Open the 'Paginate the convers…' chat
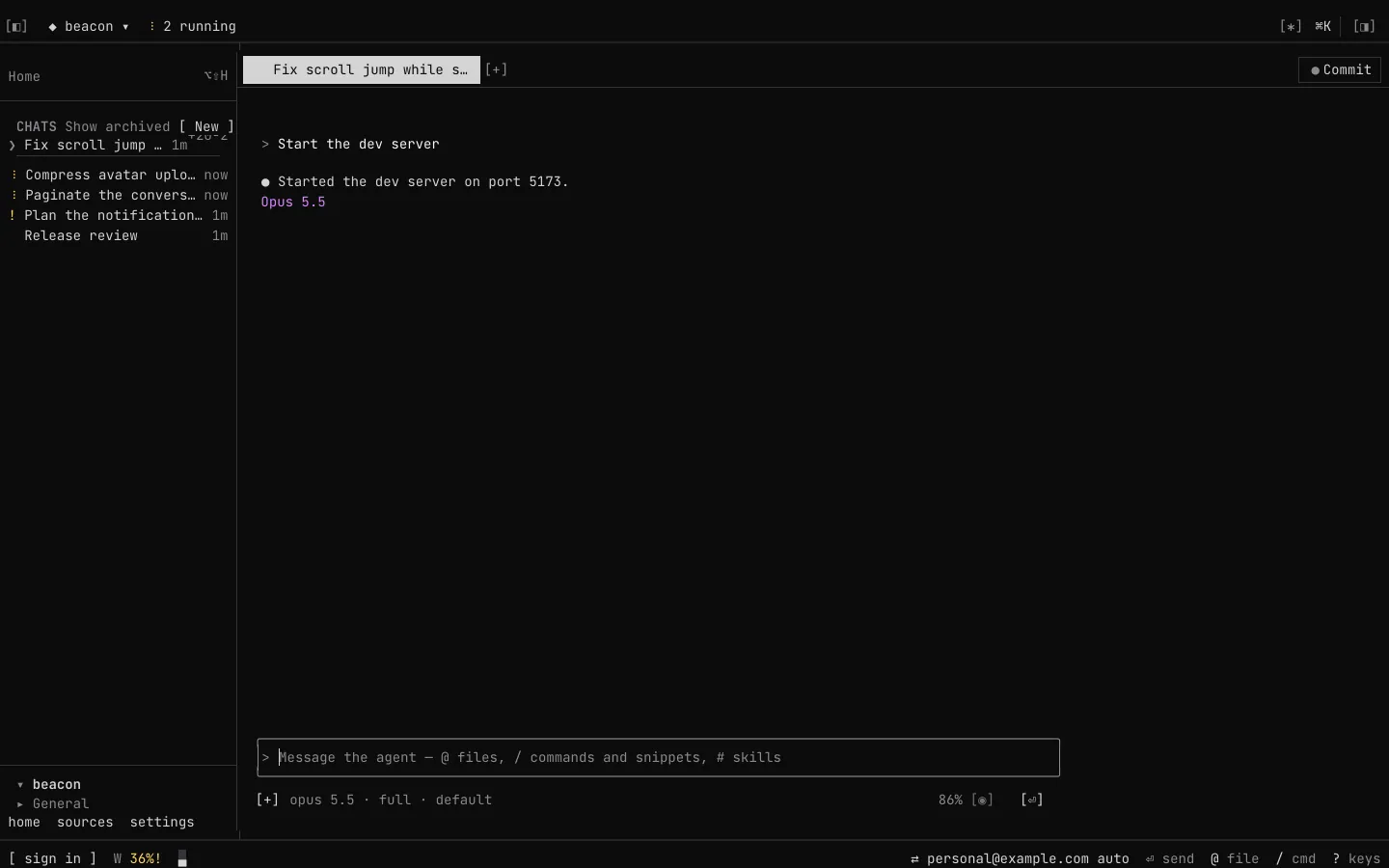 pyautogui.click(x=120, y=195)
